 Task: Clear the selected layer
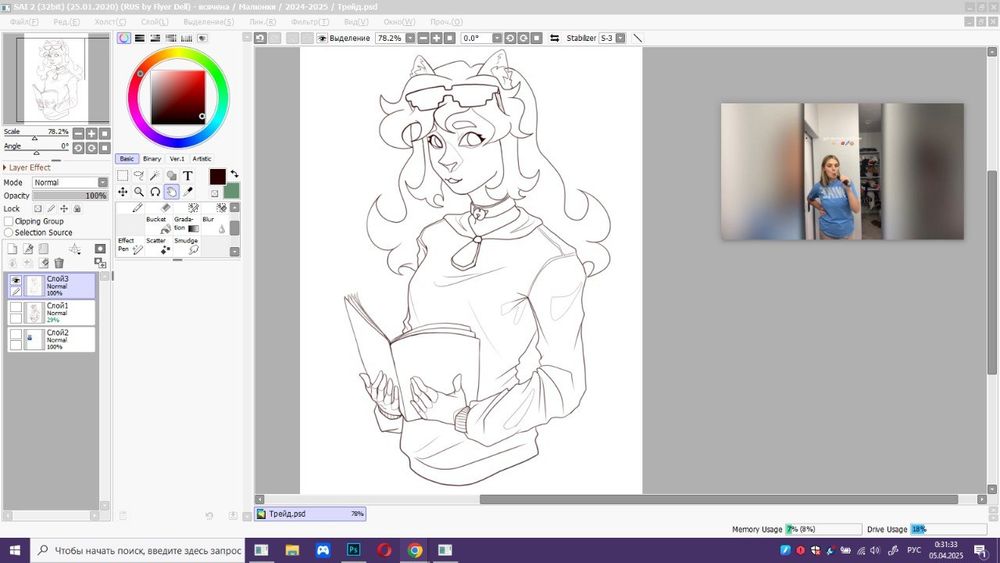[43, 263]
